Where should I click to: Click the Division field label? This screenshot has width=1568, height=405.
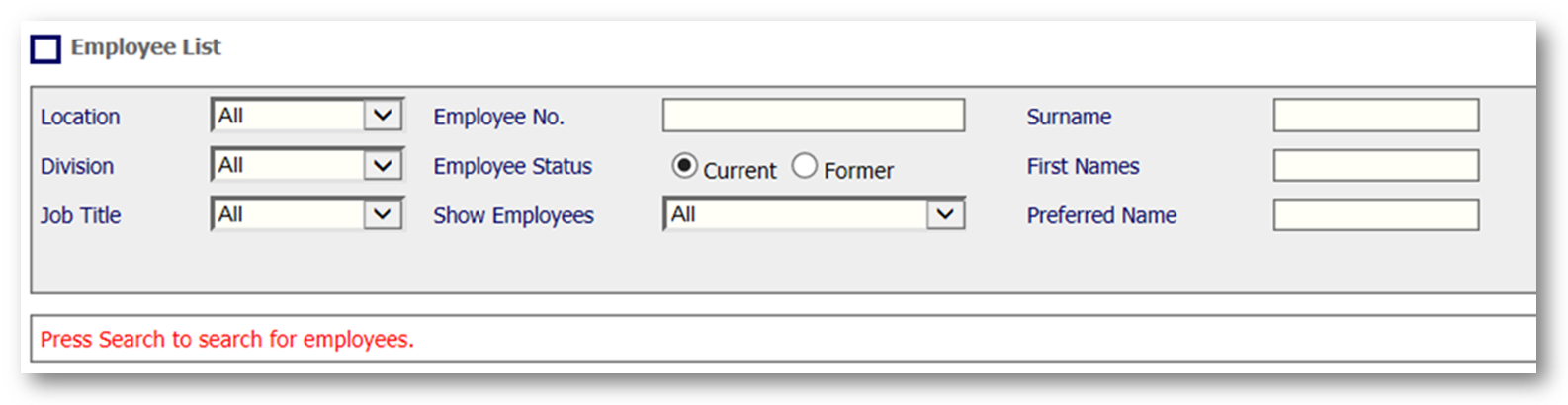click(x=77, y=166)
